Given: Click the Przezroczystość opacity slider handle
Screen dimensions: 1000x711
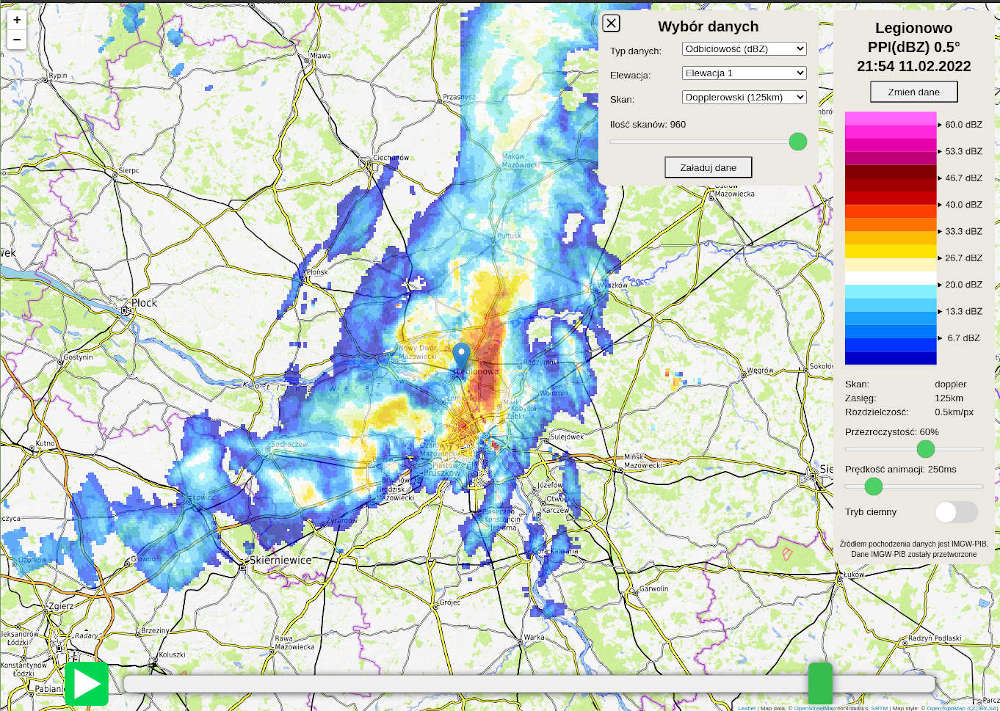Looking at the screenshot, I should [926, 448].
